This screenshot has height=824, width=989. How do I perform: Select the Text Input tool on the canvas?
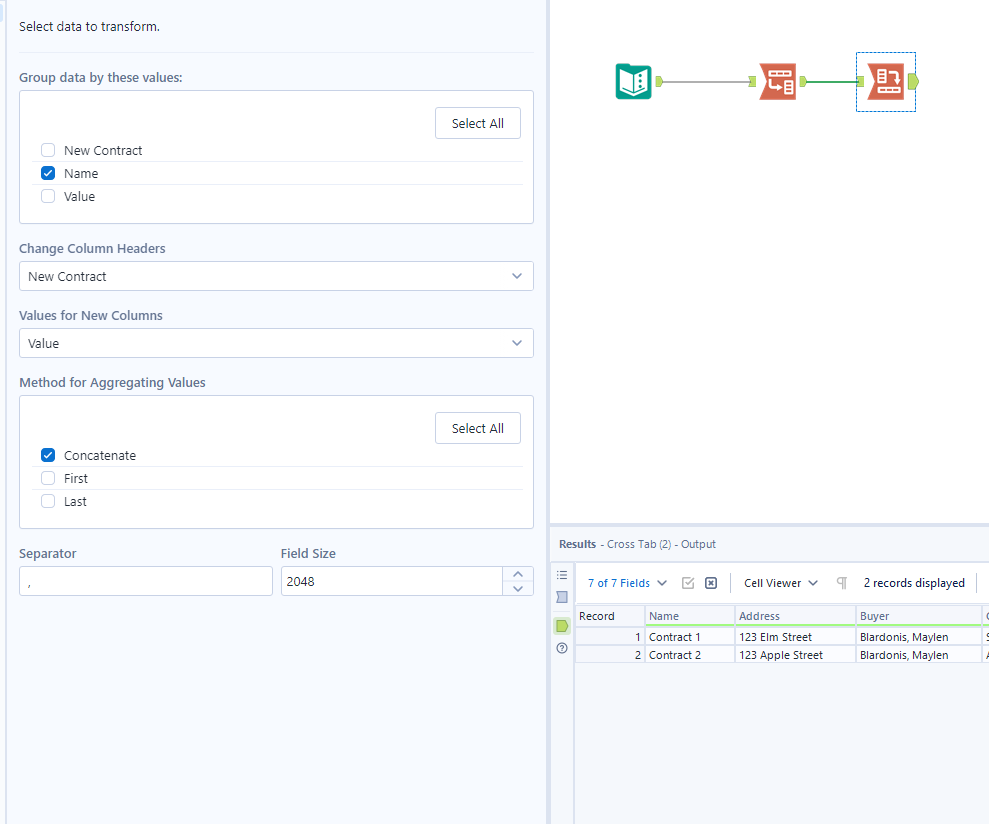[x=633, y=81]
